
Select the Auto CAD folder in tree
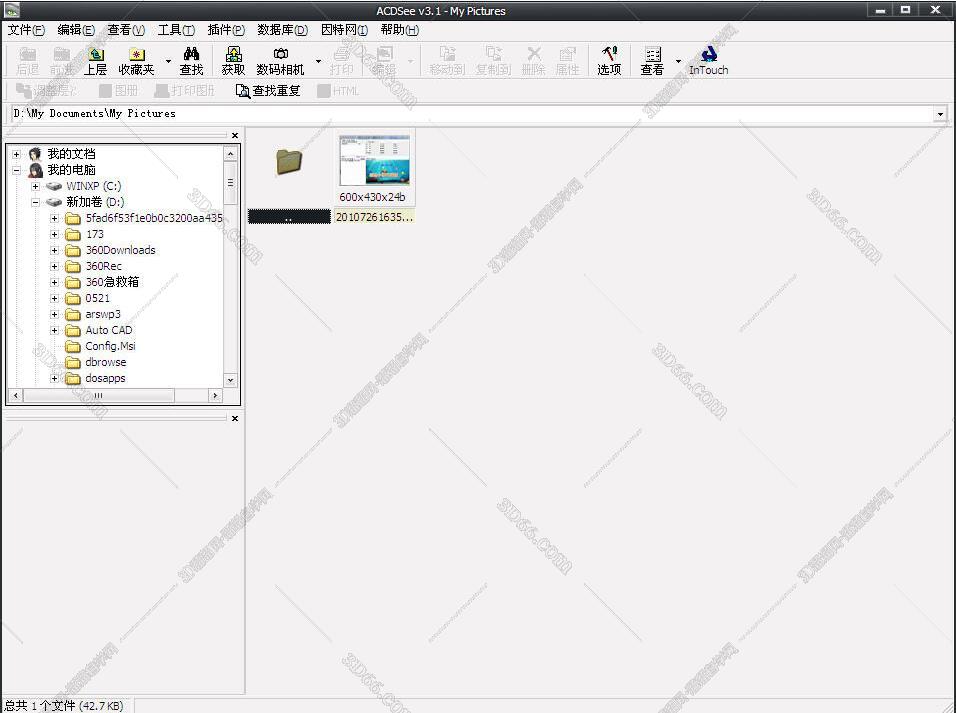pyautogui.click(x=108, y=330)
